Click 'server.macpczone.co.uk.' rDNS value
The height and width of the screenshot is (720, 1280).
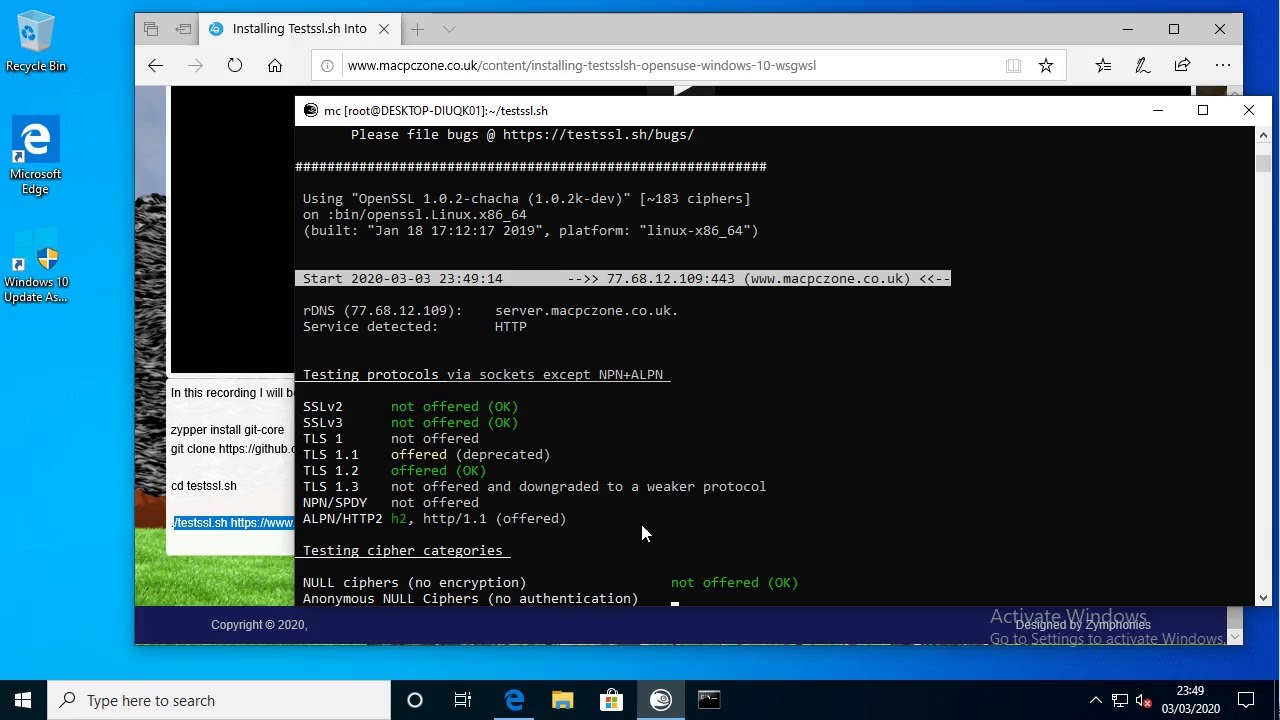586,311
